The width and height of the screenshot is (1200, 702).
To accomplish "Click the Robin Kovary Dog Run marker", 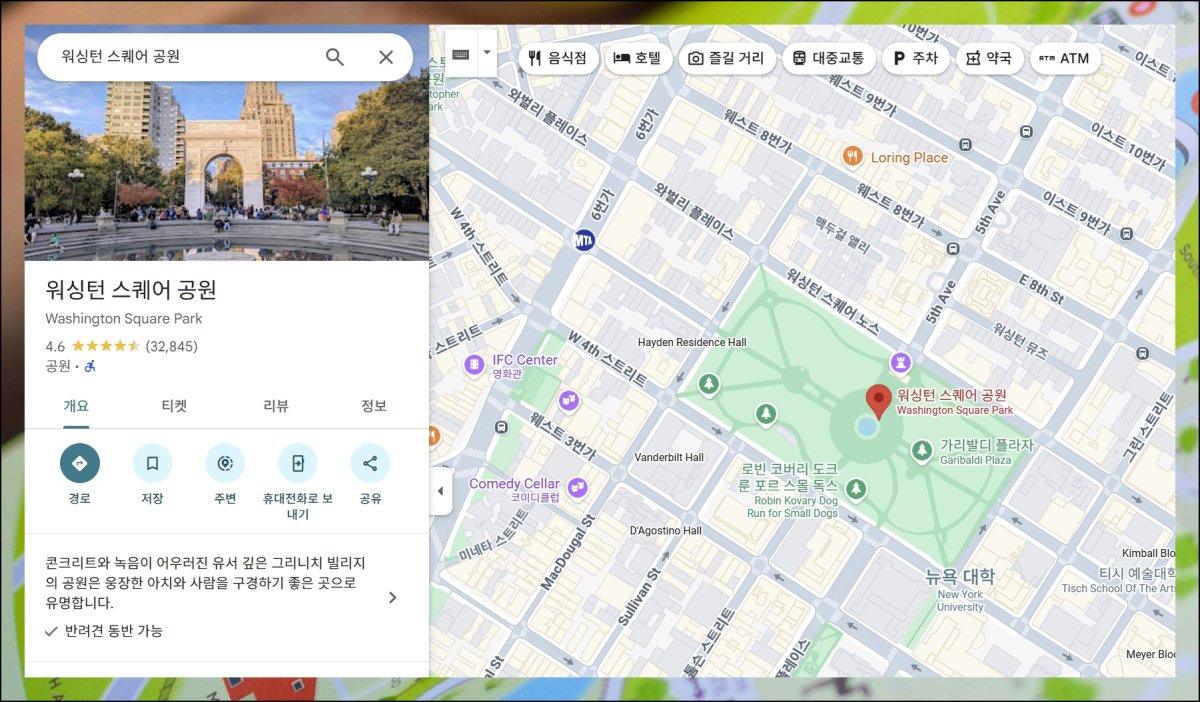I will (856, 488).
